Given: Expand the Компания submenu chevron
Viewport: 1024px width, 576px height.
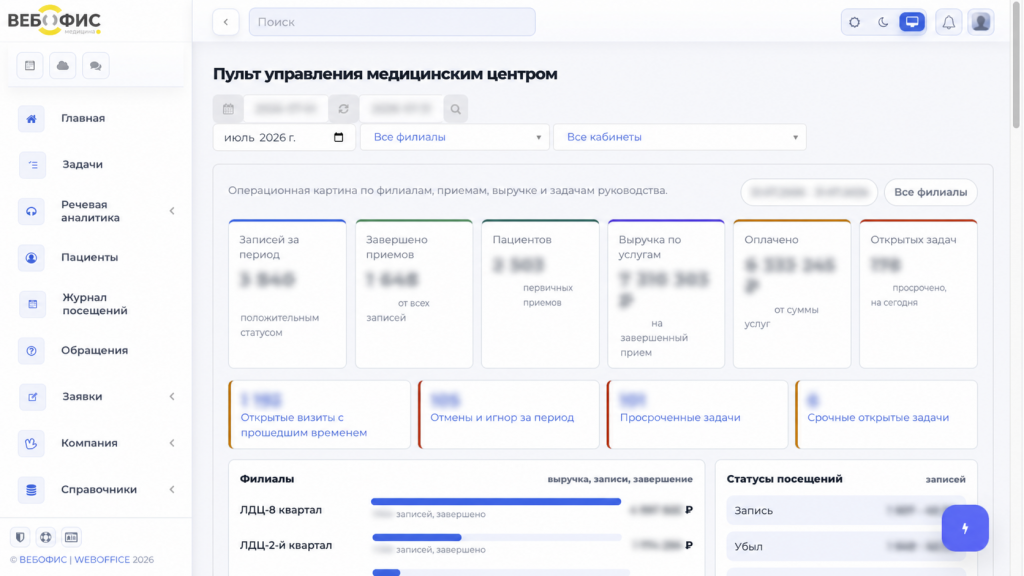Looking at the screenshot, I should (172, 443).
